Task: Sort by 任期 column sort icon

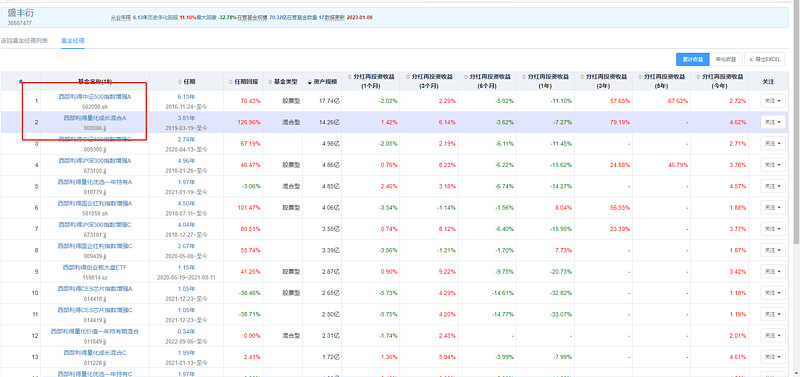Action: pyautogui.click(x=180, y=82)
